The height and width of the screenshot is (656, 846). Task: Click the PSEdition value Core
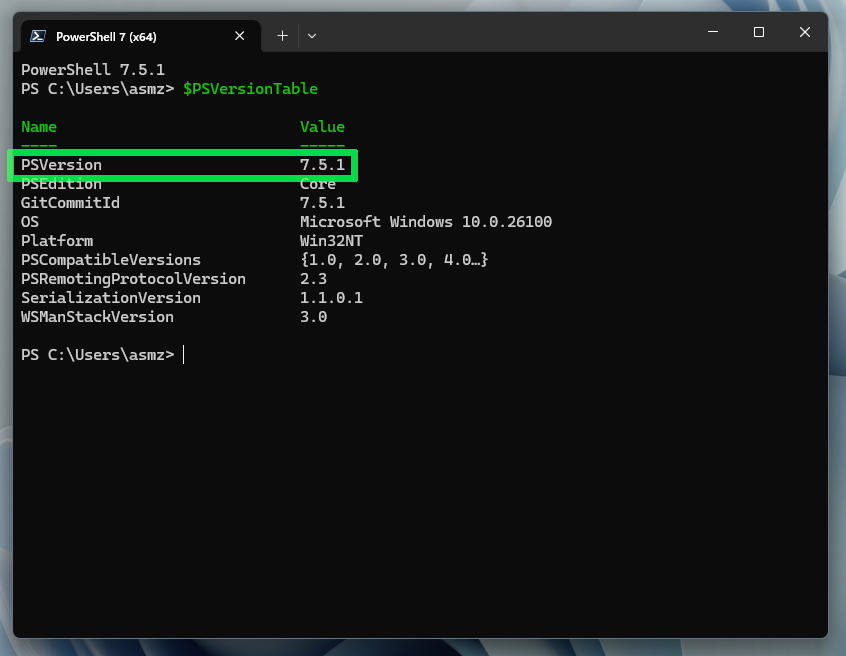pos(318,184)
